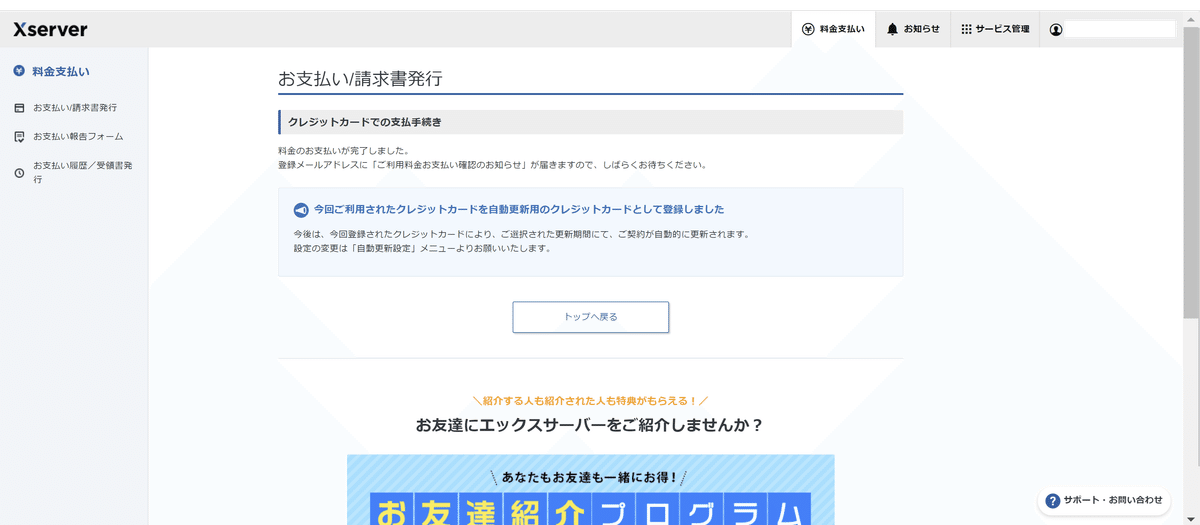Click the bell notification icon
This screenshot has width=1200, height=525.
click(893, 29)
